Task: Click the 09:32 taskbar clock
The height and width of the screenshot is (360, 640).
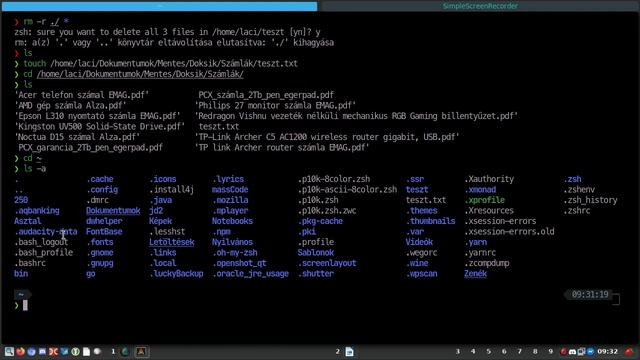Action: click(607, 351)
